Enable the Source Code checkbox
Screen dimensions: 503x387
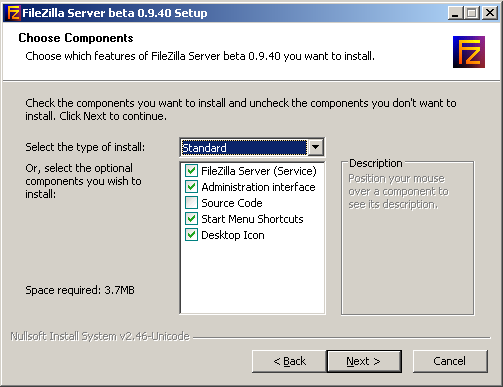click(x=191, y=203)
